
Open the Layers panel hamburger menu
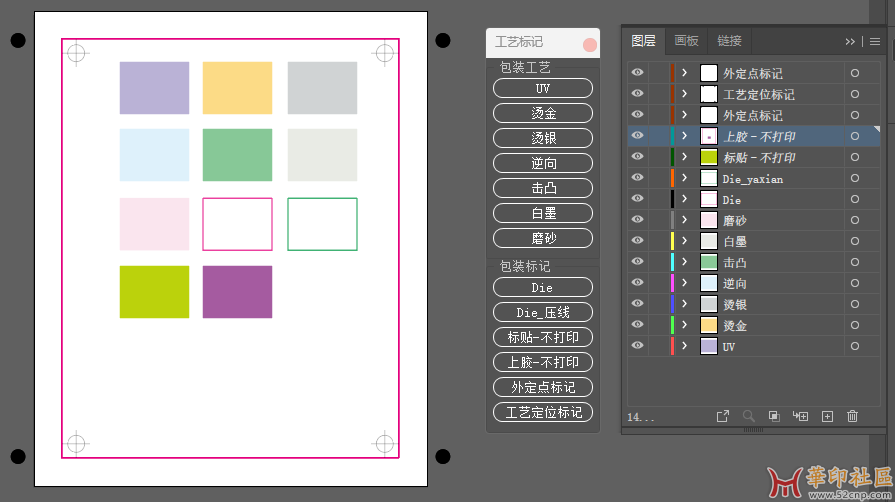pos(874,42)
